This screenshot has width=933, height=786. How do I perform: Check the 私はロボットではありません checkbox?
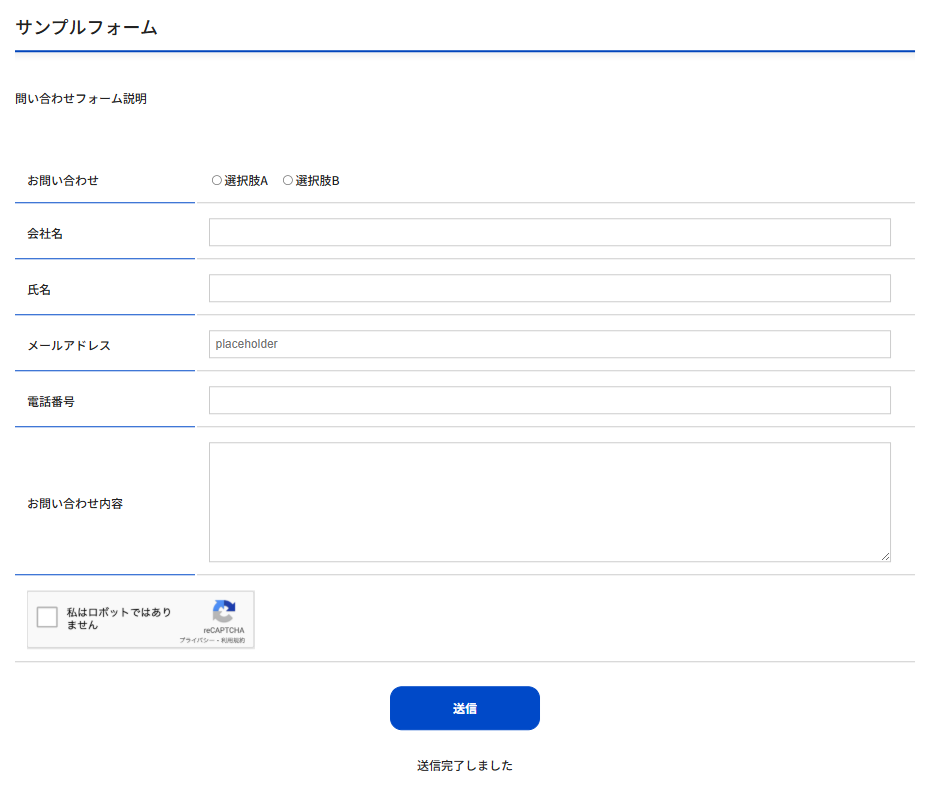(x=47, y=617)
